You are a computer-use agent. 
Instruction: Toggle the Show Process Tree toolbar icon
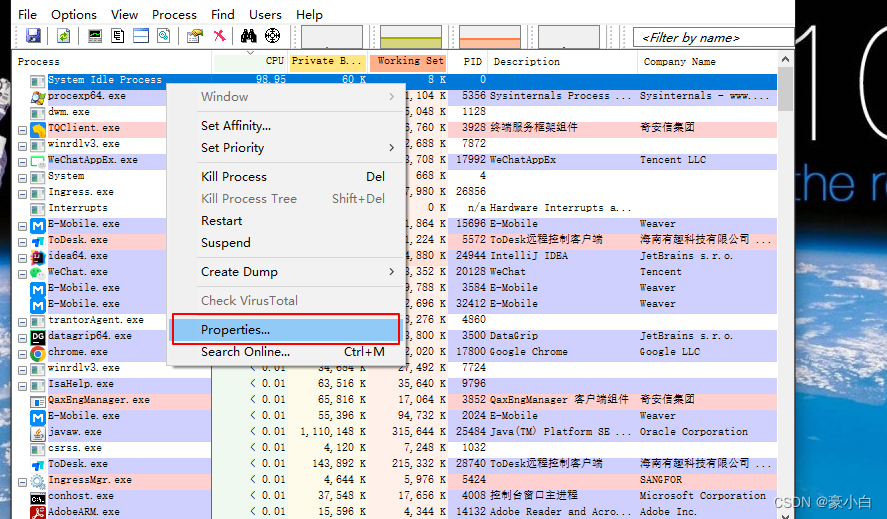(x=118, y=36)
